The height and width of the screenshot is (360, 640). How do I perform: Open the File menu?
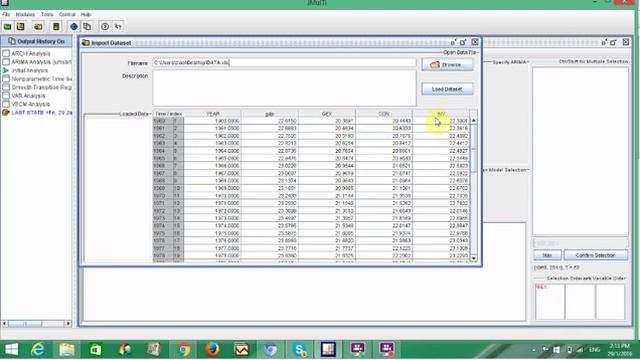(6, 14)
